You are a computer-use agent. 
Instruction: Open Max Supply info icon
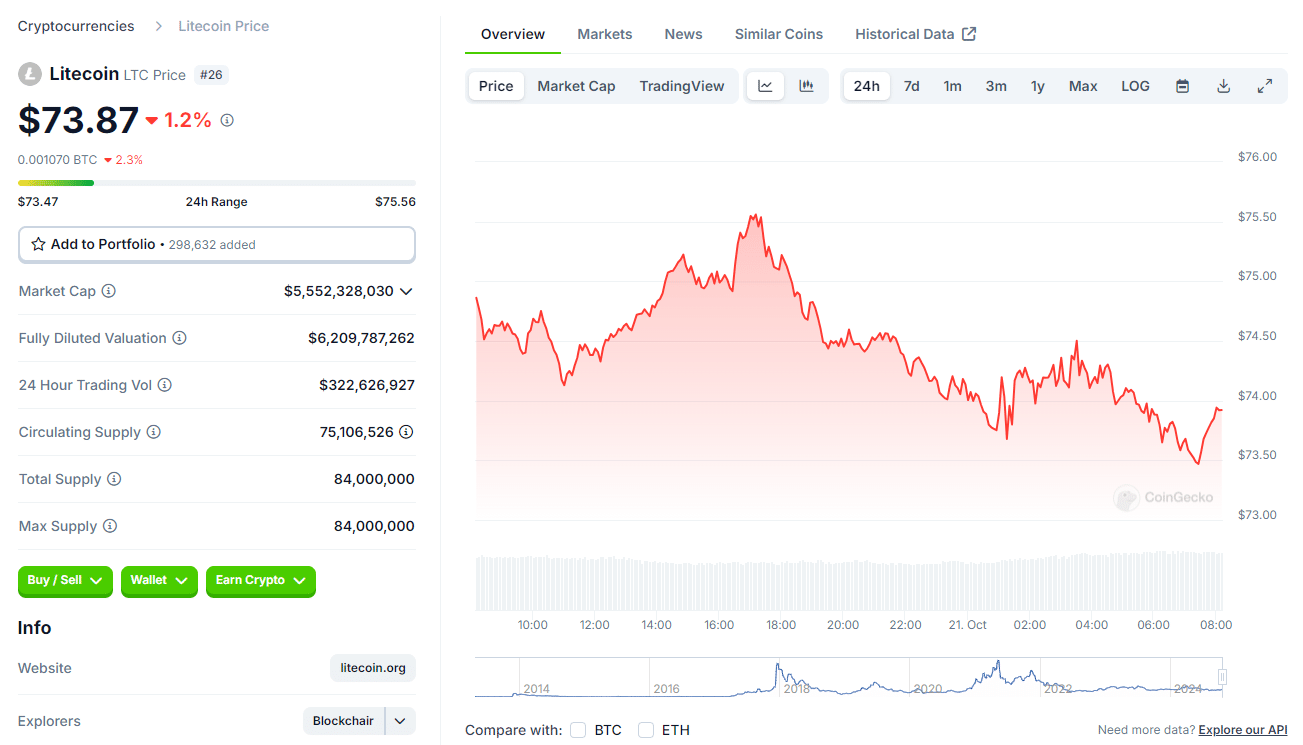click(x=110, y=526)
